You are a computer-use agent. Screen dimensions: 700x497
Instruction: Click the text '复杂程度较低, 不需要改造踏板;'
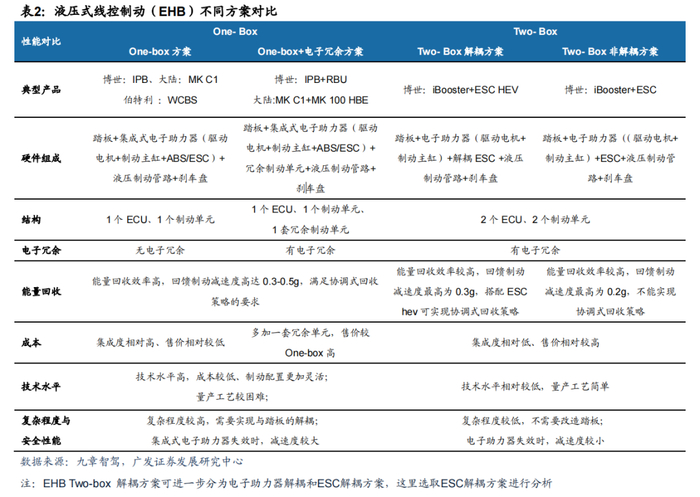coord(533,421)
